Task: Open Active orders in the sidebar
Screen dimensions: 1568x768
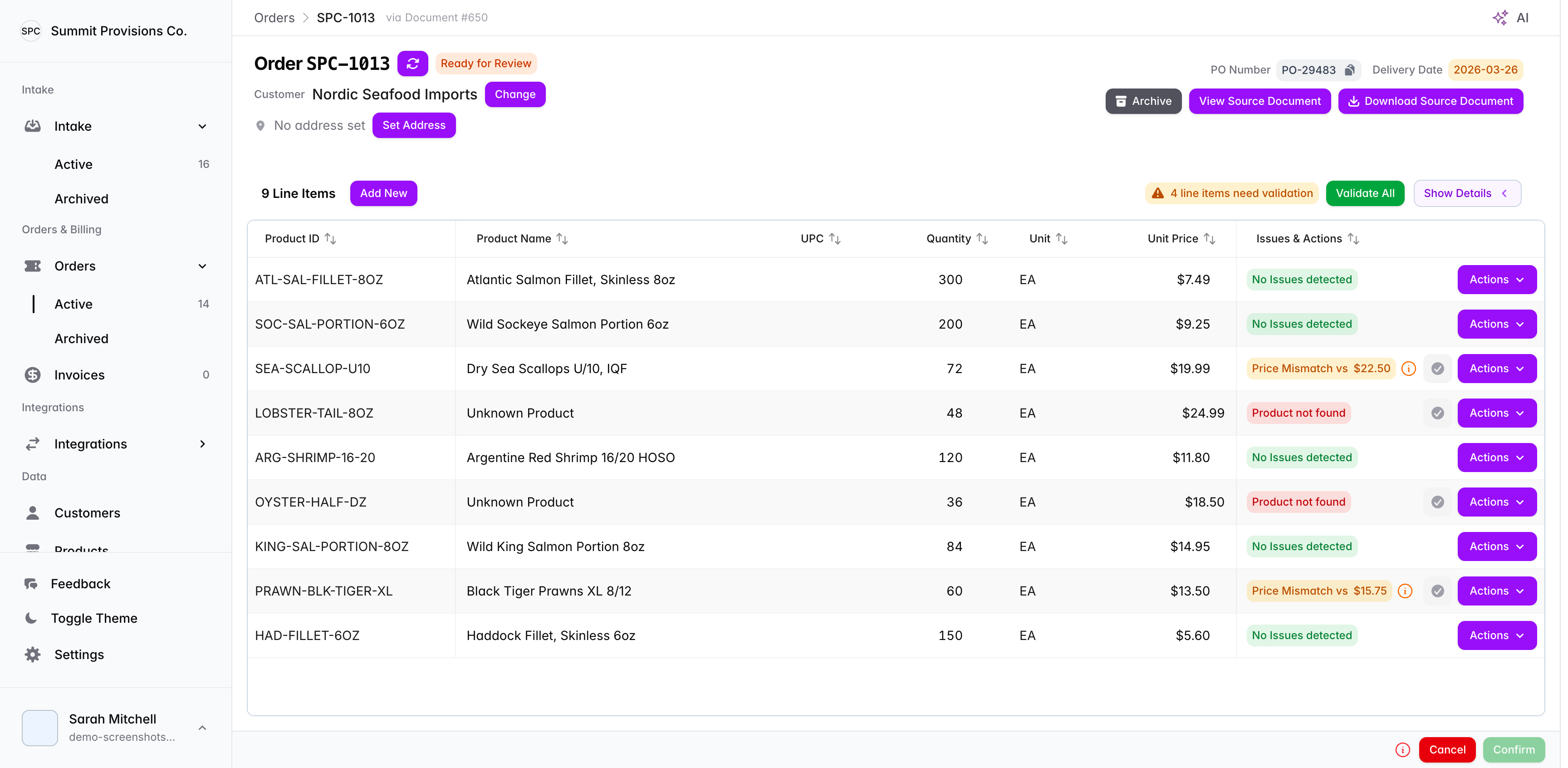Action: pos(73,304)
